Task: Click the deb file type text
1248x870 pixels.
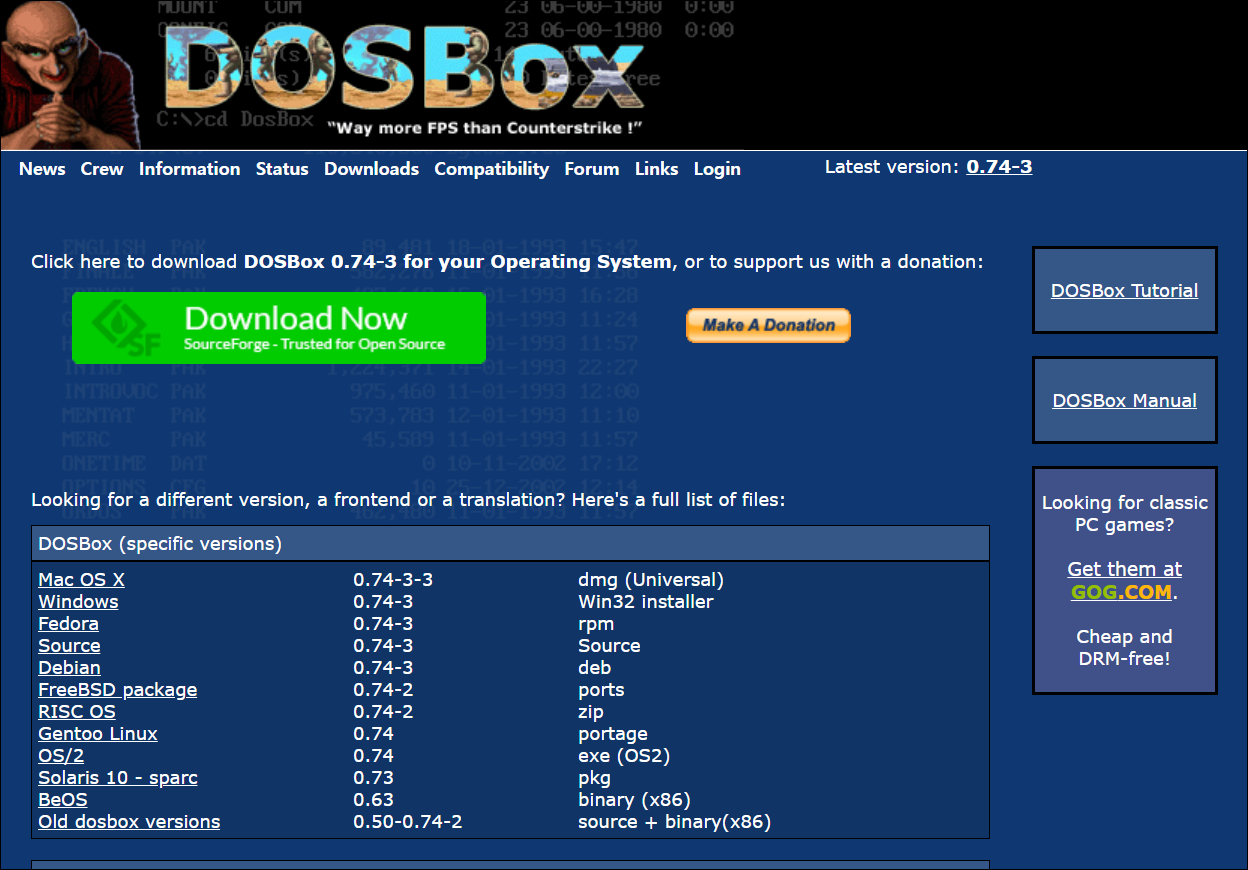Action: click(594, 668)
